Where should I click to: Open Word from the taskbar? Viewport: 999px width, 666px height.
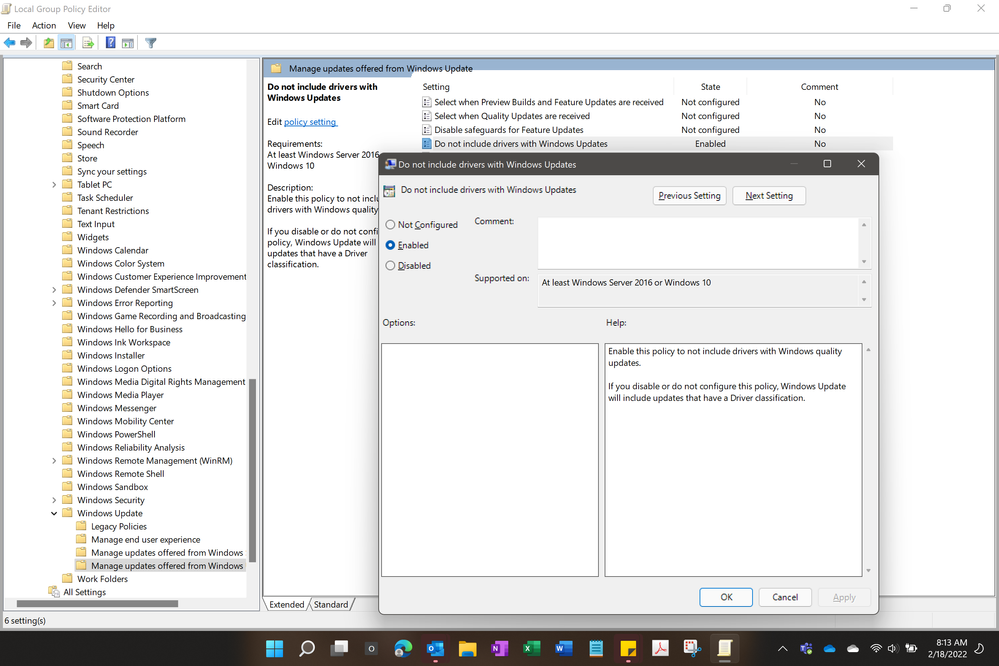(x=563, y=648)
